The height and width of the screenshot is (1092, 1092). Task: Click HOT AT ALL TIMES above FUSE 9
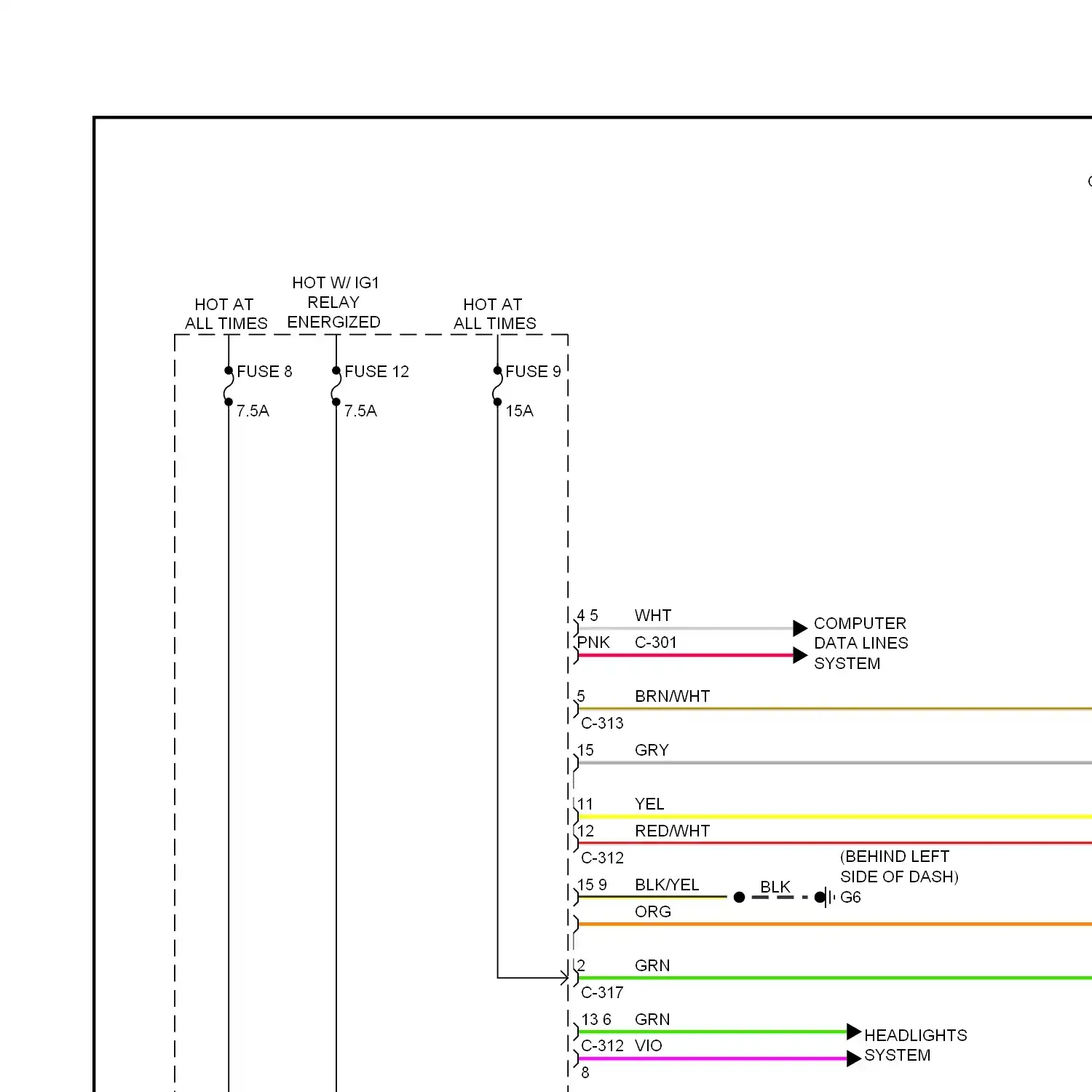494,314
